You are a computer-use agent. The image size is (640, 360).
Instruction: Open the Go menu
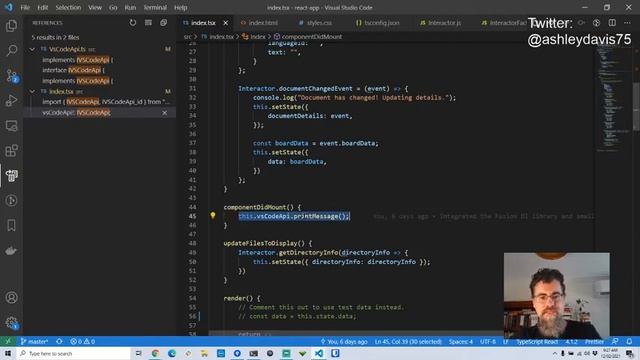click(113, 7)
